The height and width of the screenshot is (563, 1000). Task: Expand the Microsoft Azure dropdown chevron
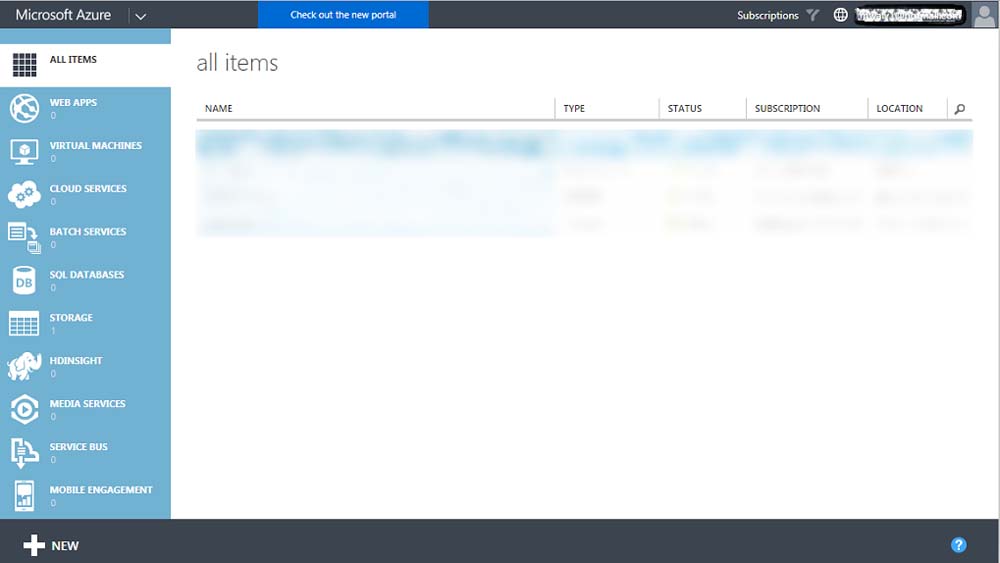139,16
